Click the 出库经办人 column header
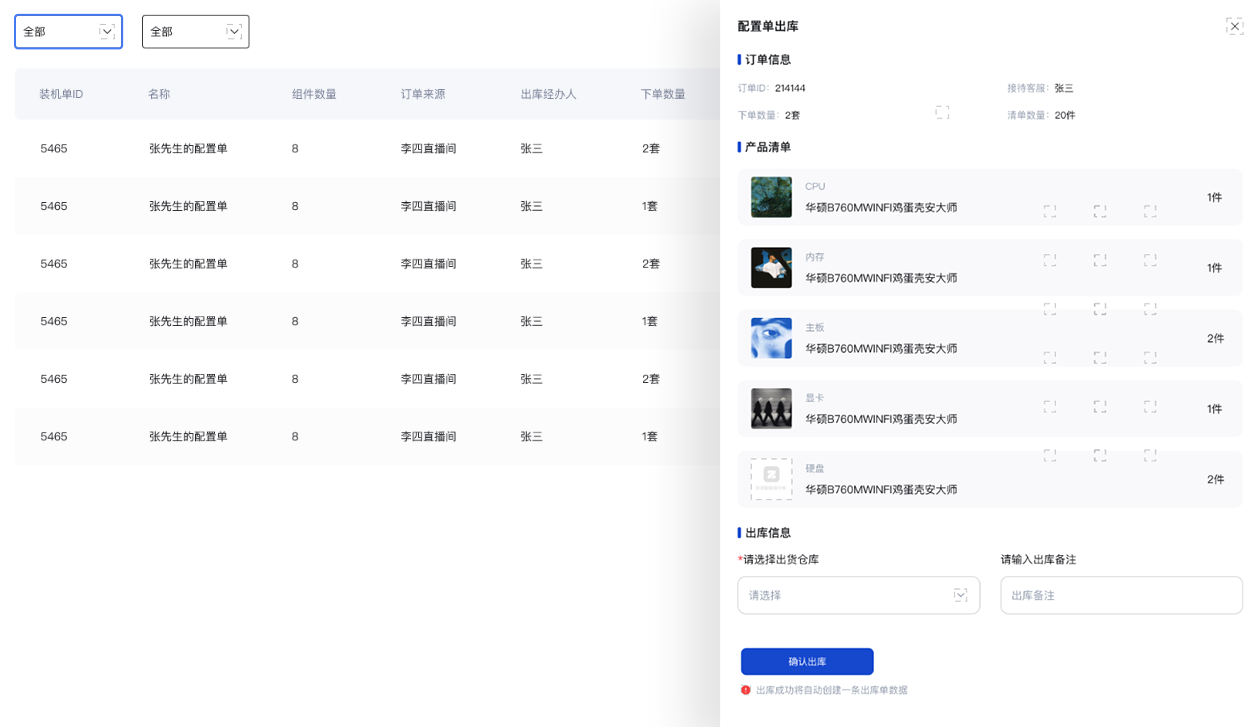This screenshot has height=727, width=1259. click(548, 94)
